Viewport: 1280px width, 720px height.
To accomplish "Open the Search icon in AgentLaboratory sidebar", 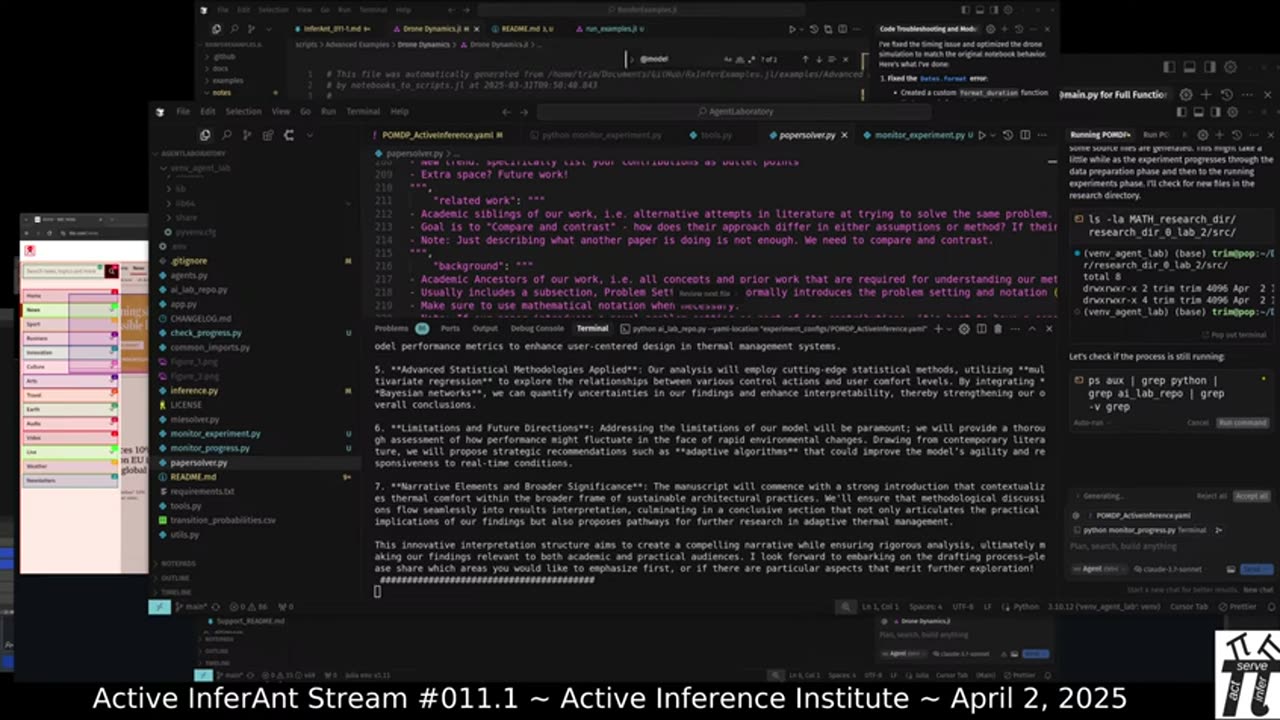I will pyautogui.click(x=227, y=135).
